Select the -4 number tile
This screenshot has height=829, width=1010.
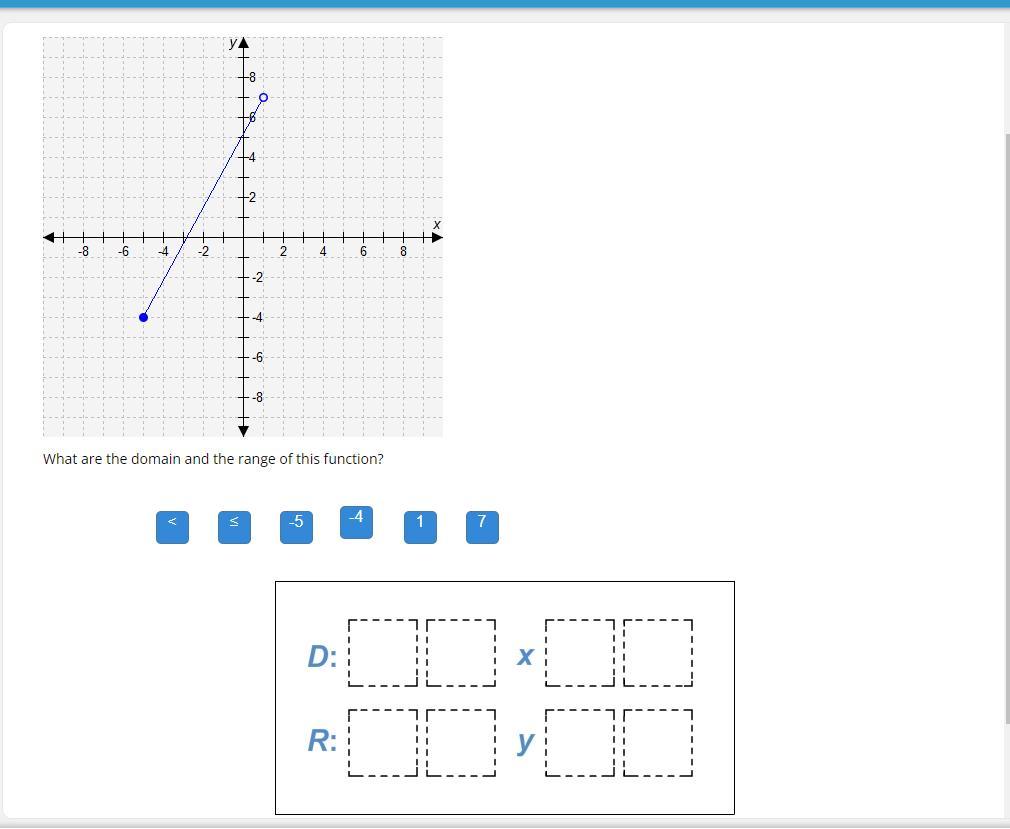pyautogui.click(x=356, y=522)
